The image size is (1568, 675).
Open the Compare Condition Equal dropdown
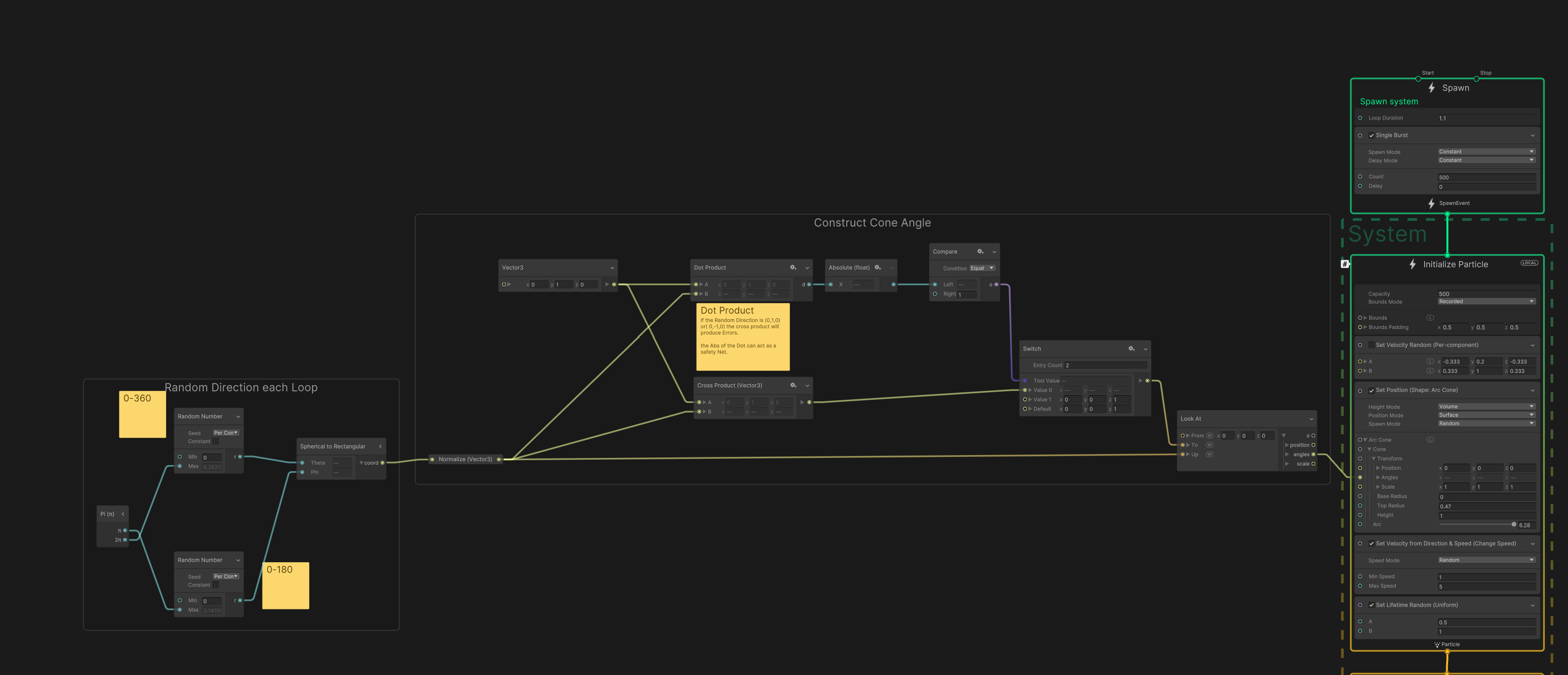982,269
